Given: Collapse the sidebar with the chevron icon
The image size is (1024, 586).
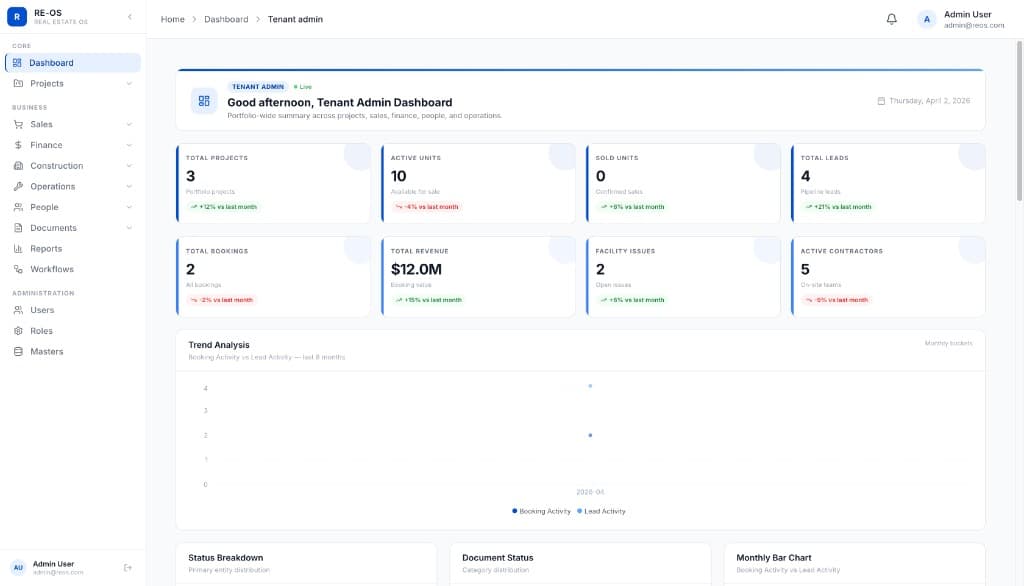Looking at the screenshot, I should pos(129,17).
